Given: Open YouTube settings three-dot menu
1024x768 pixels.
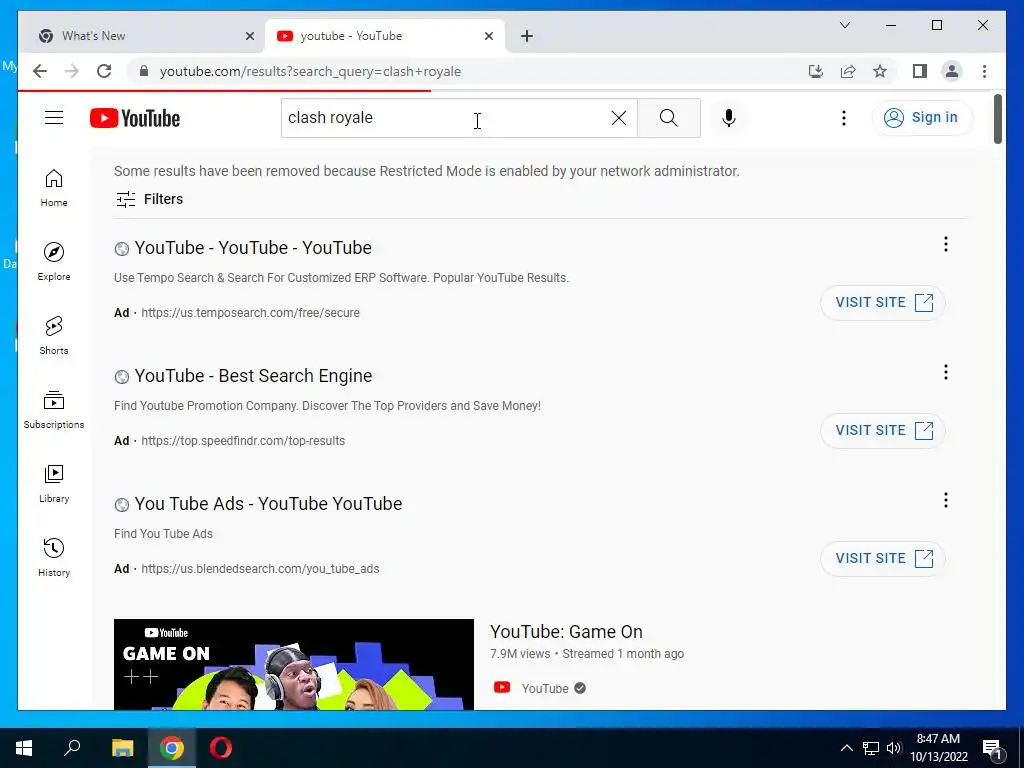Looking at the screenshot, I should pyautogui.click(x=844, y=118).
